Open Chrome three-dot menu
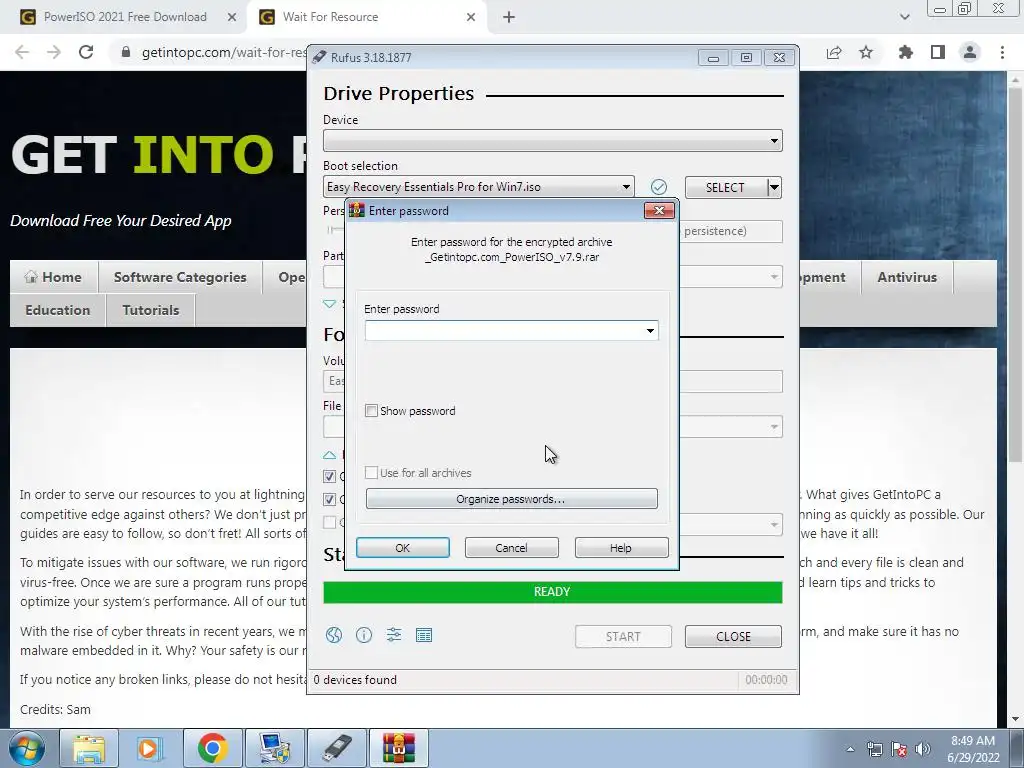 1002,52
